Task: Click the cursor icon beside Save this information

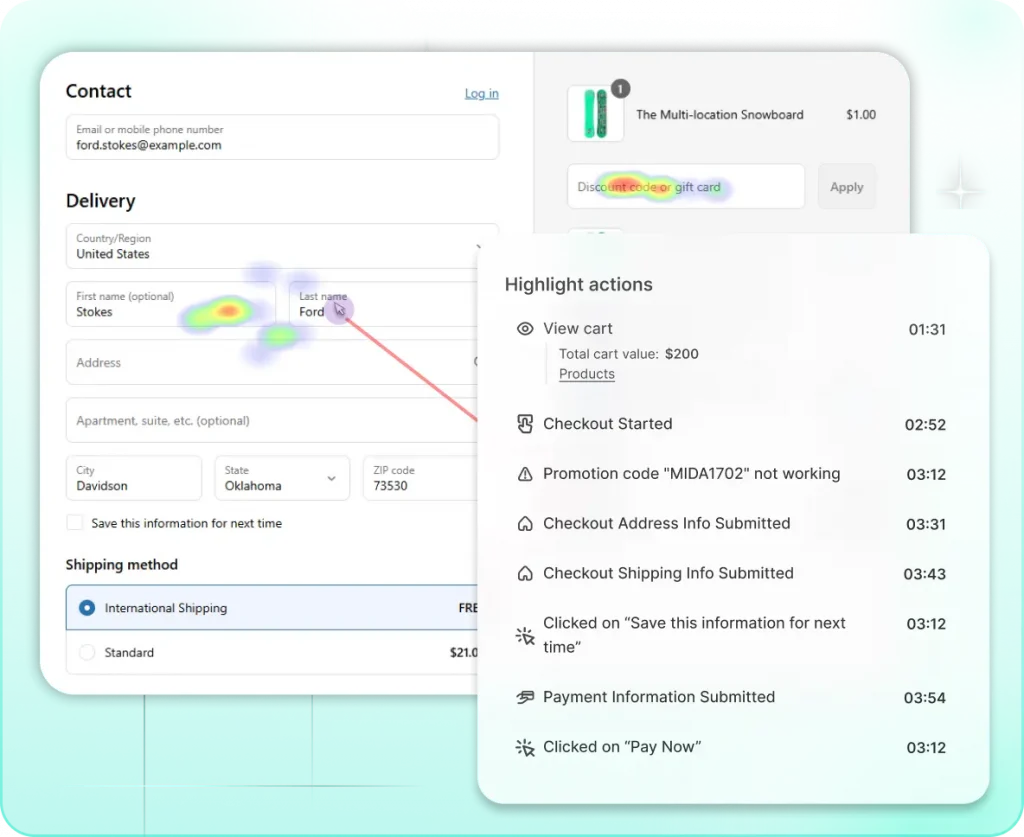Action: [x=525, y=635]
